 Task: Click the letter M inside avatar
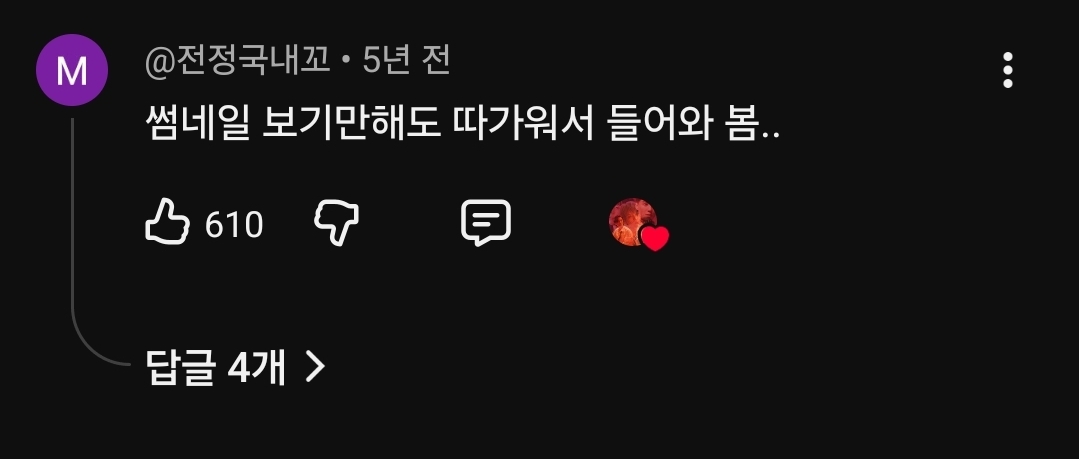coord(72,71)
